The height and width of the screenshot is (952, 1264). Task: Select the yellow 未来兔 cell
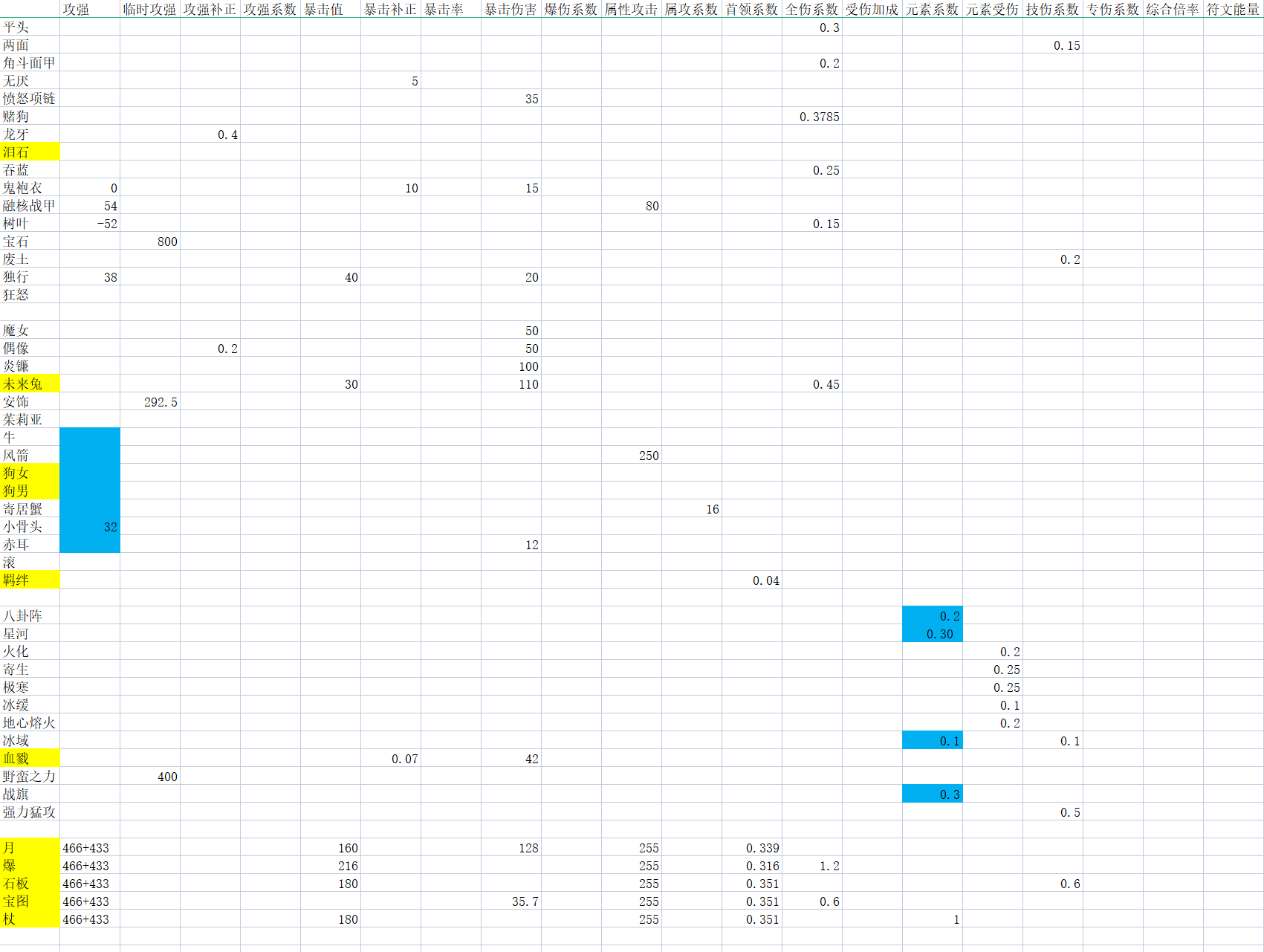point(30,383)
